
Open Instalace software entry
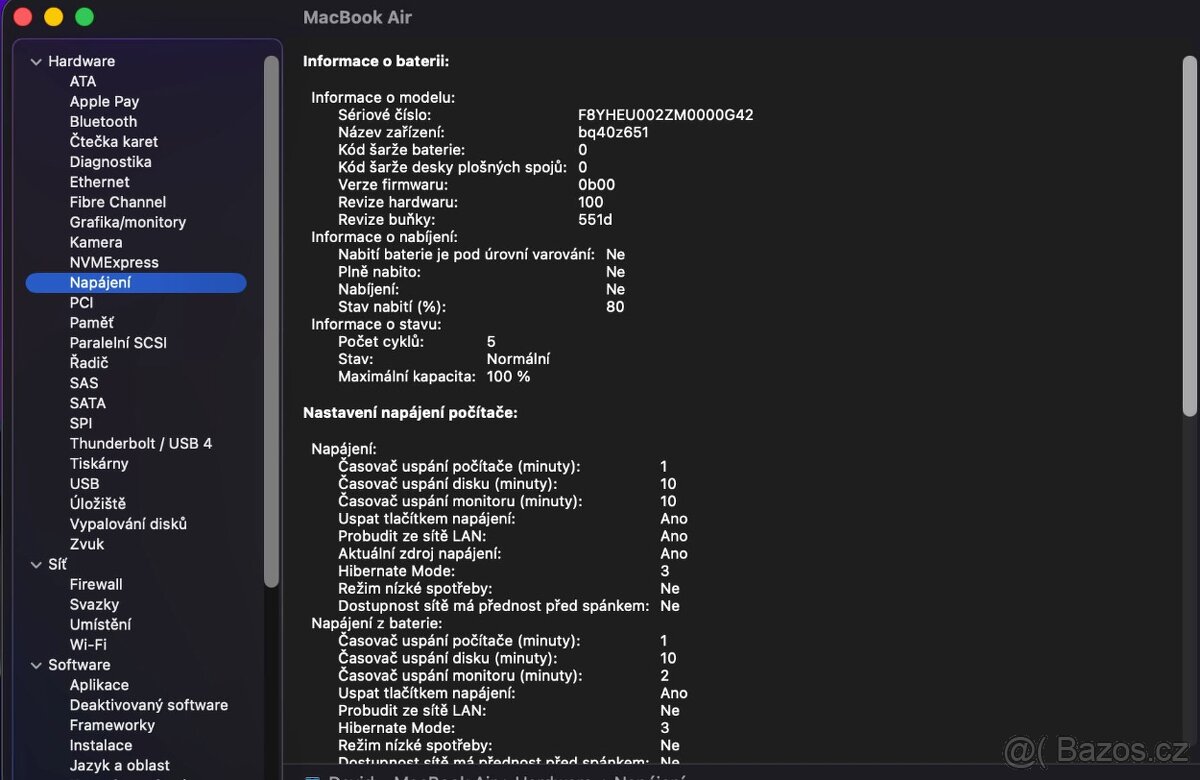click(x=101, y=745)
